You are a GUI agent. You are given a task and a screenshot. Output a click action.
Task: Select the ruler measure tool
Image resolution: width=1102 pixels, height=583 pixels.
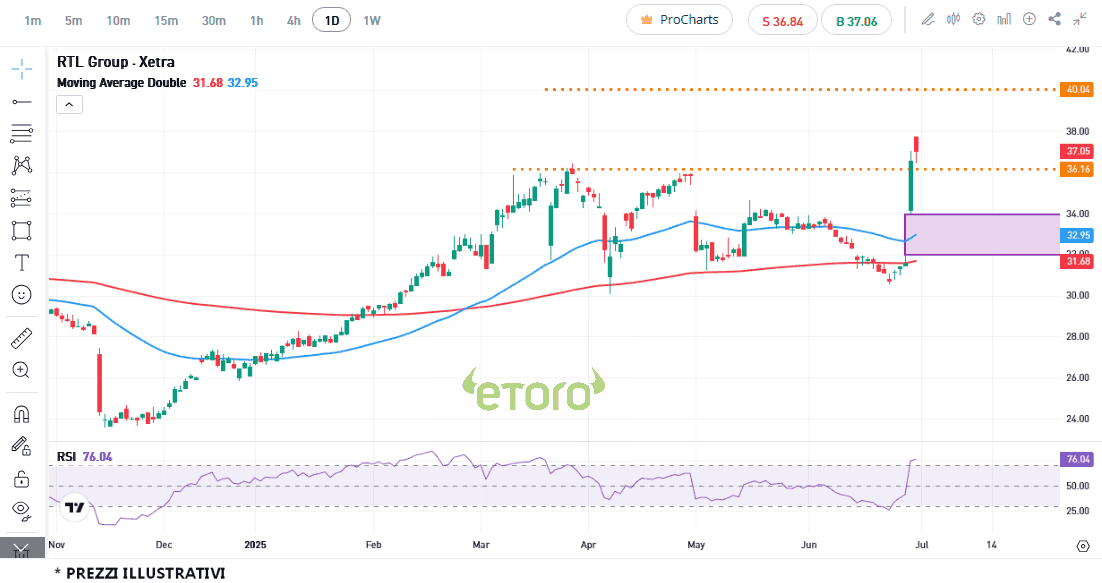click(21, 338)
